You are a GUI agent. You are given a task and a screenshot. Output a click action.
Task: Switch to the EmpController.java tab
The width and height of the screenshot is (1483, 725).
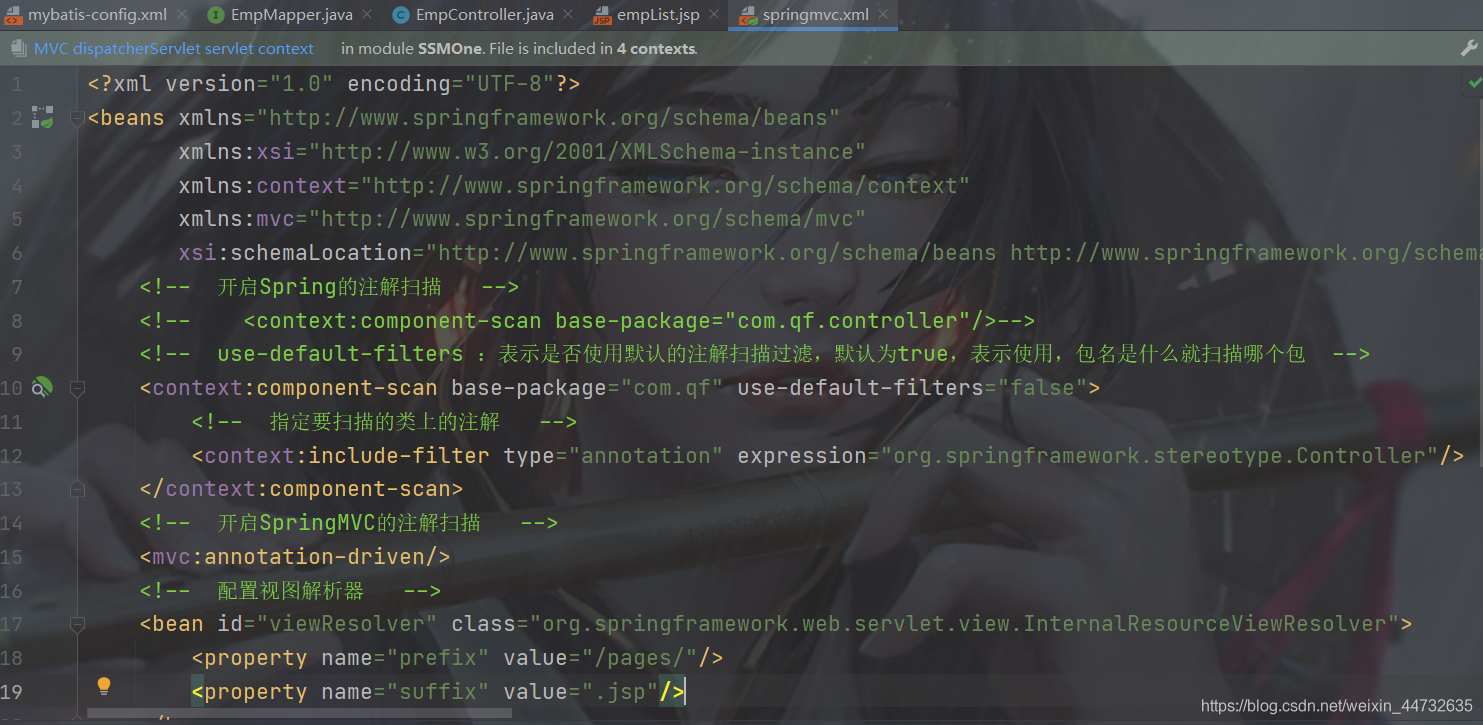coord(483,15)
